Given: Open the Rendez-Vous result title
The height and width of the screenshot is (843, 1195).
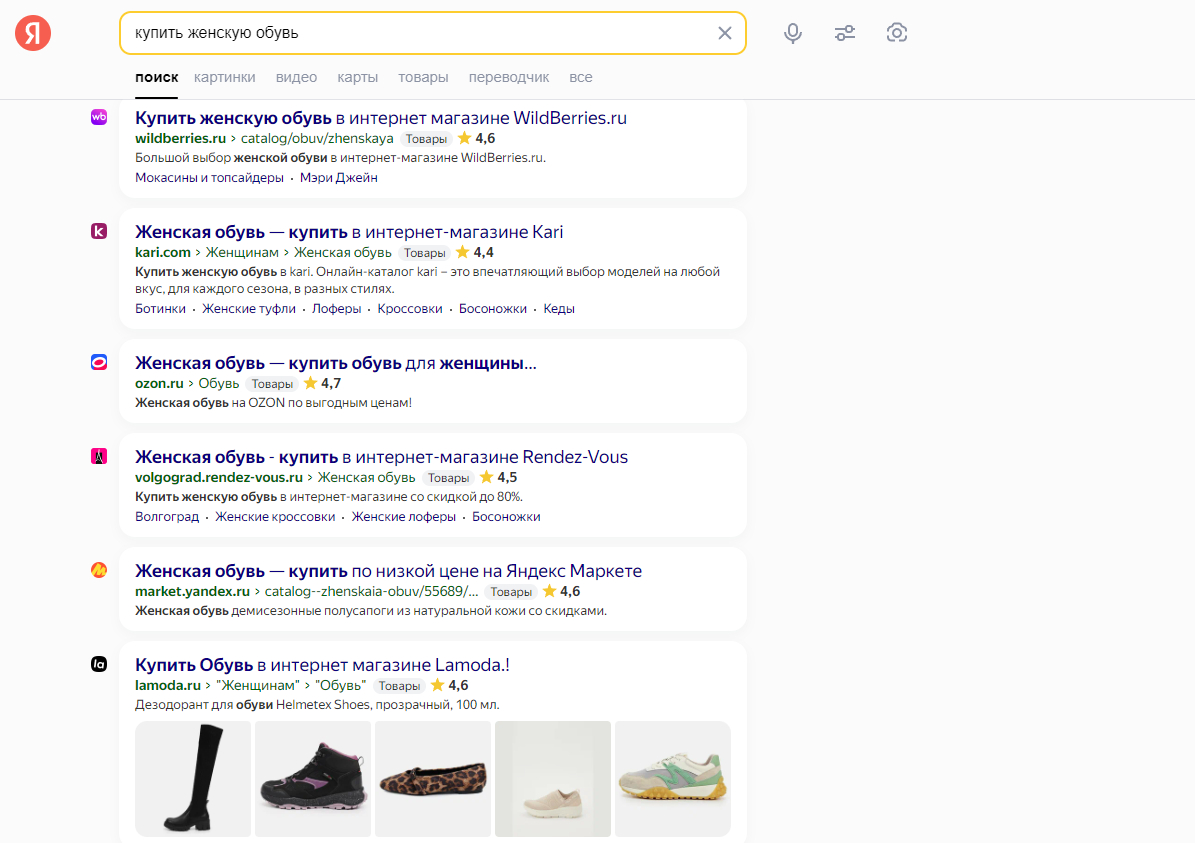Looking at the screenshot, I should coord(382,457).
